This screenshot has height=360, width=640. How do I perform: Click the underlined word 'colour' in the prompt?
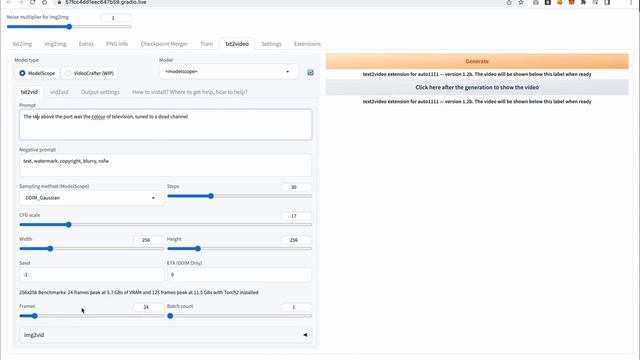[x=98, y=117]
